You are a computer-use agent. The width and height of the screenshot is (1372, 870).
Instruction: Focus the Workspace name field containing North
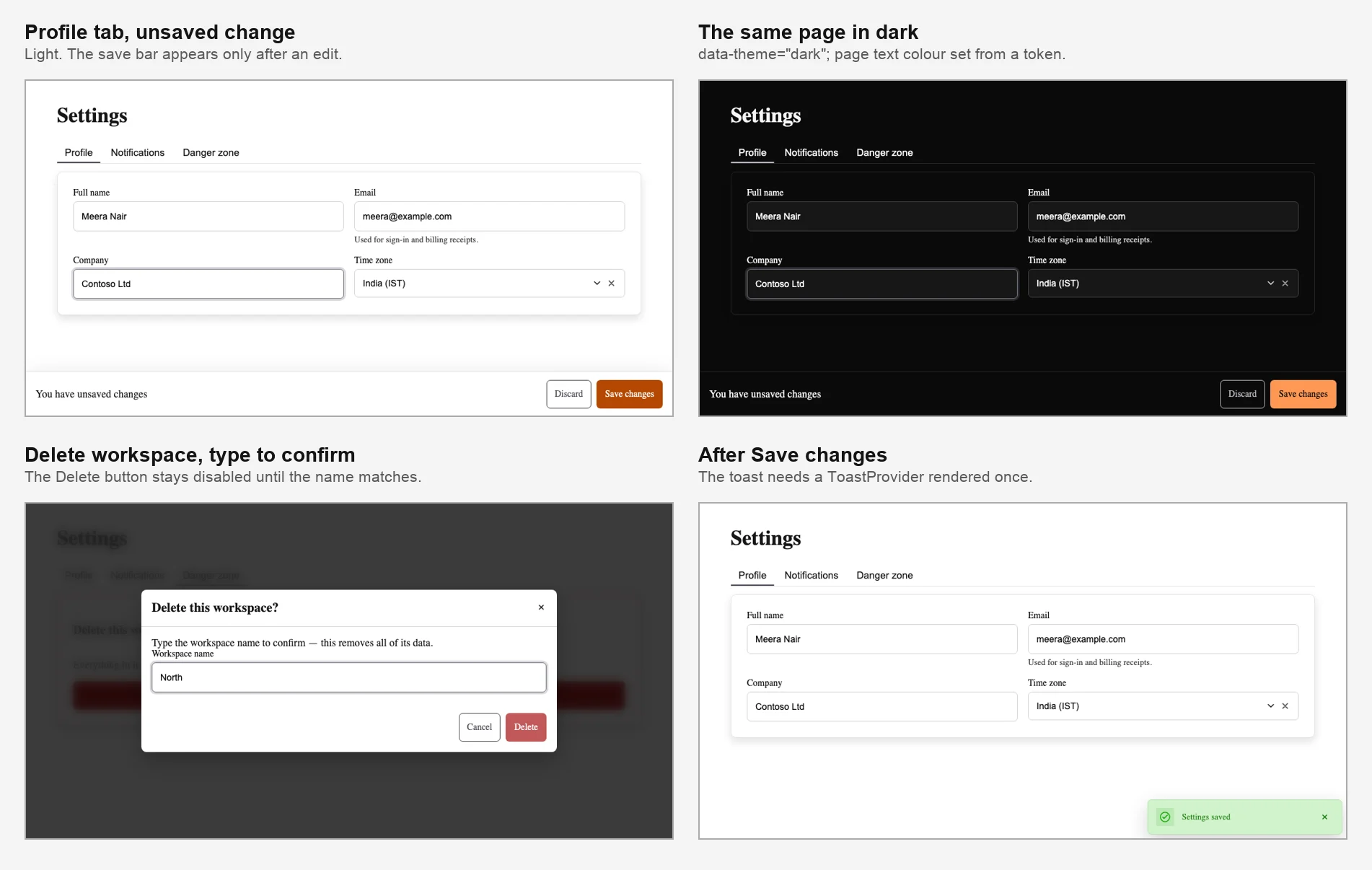click(x=349, y=677)
